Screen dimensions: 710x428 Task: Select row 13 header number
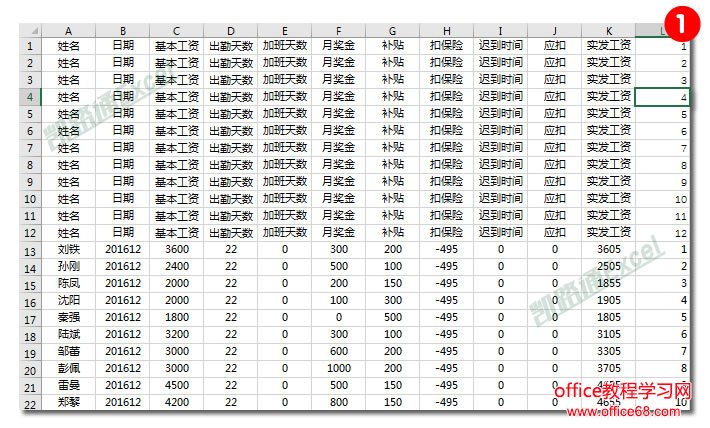coord(30,252)
